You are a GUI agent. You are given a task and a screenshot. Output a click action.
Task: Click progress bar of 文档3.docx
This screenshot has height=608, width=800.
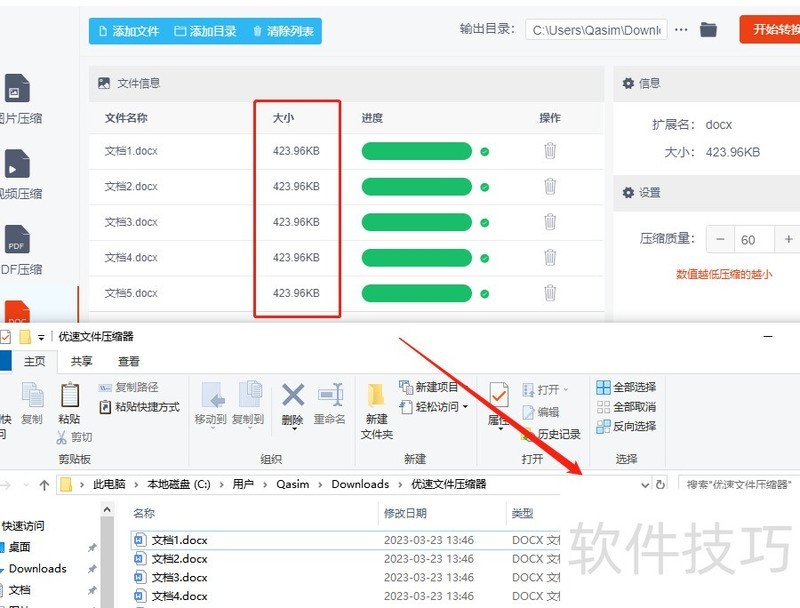(416, 222)
